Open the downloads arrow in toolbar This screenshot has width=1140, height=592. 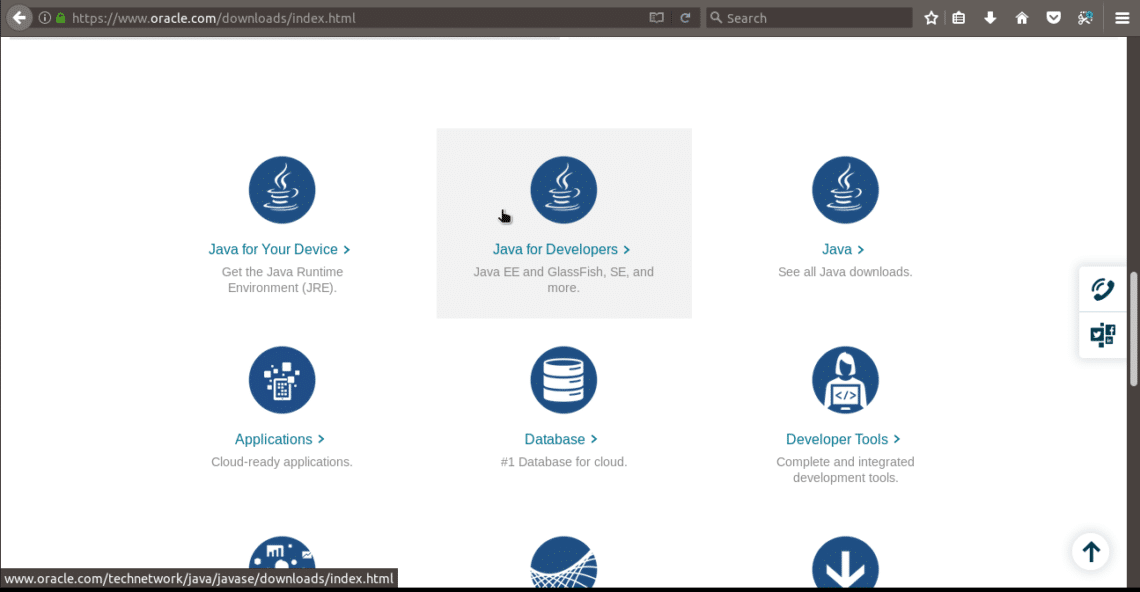click(990, 17)
